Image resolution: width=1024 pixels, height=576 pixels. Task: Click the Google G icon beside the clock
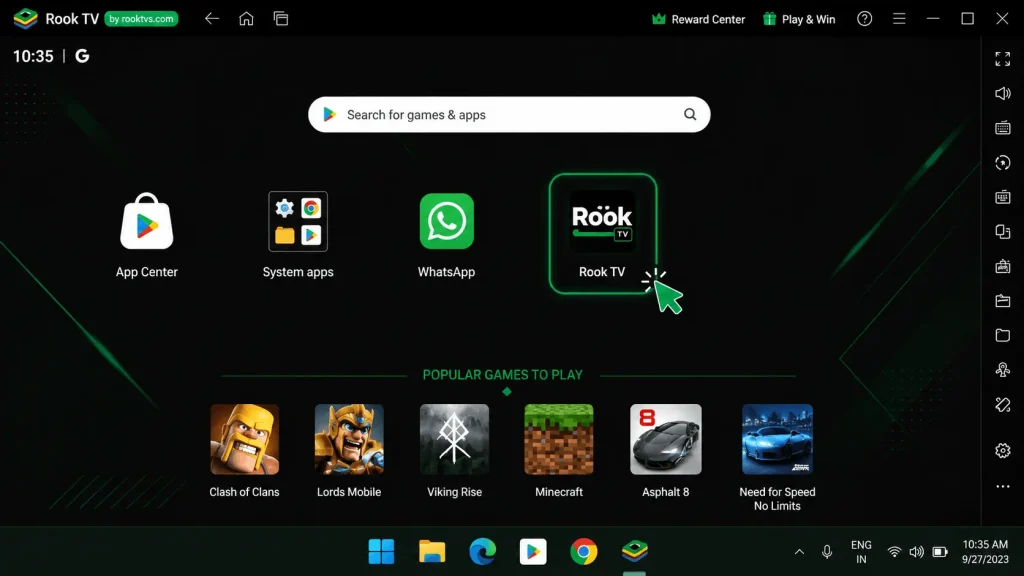[82, 56]
